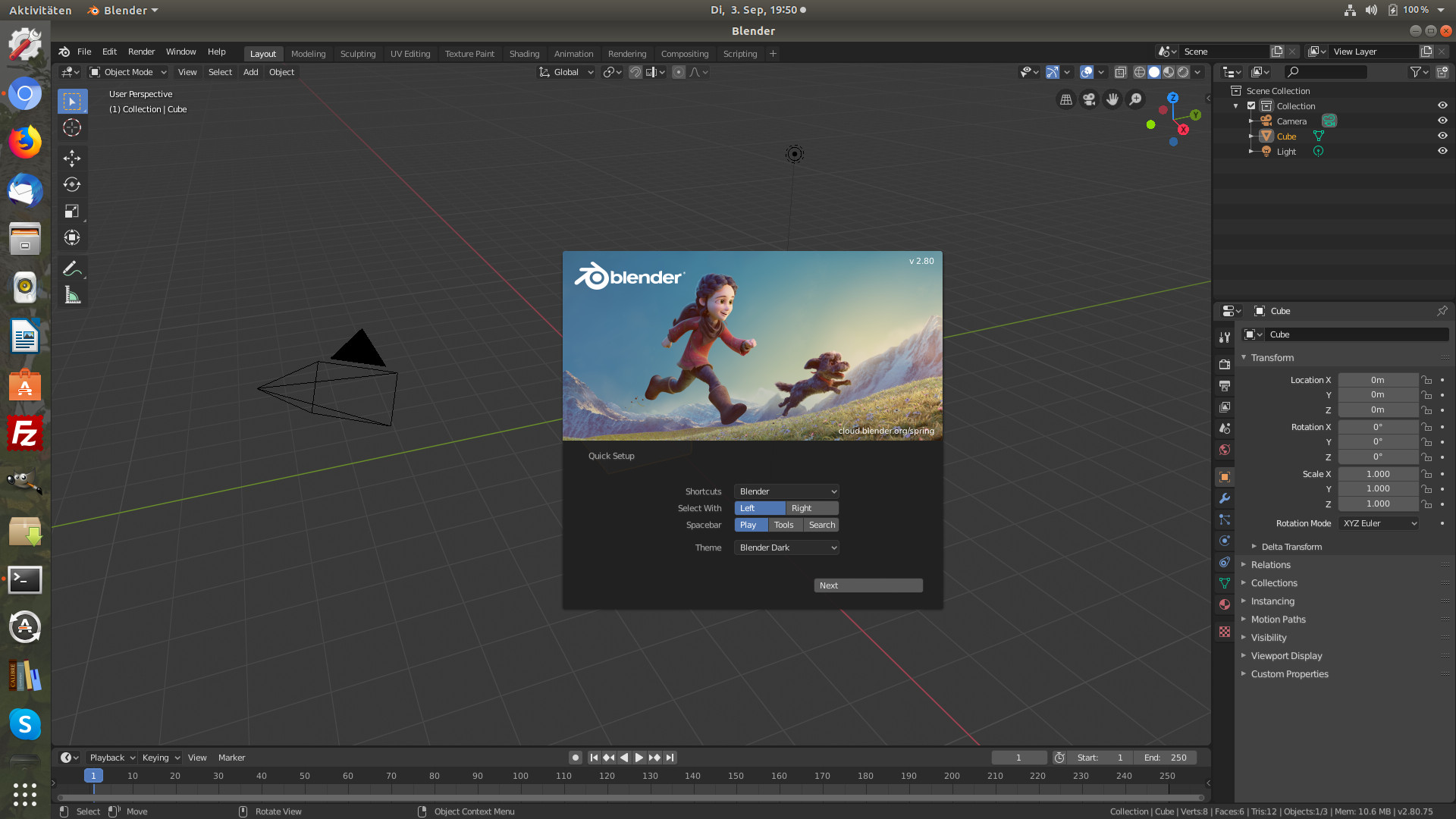
Task: Open the File menu
Action: click(x=84, y=52)
